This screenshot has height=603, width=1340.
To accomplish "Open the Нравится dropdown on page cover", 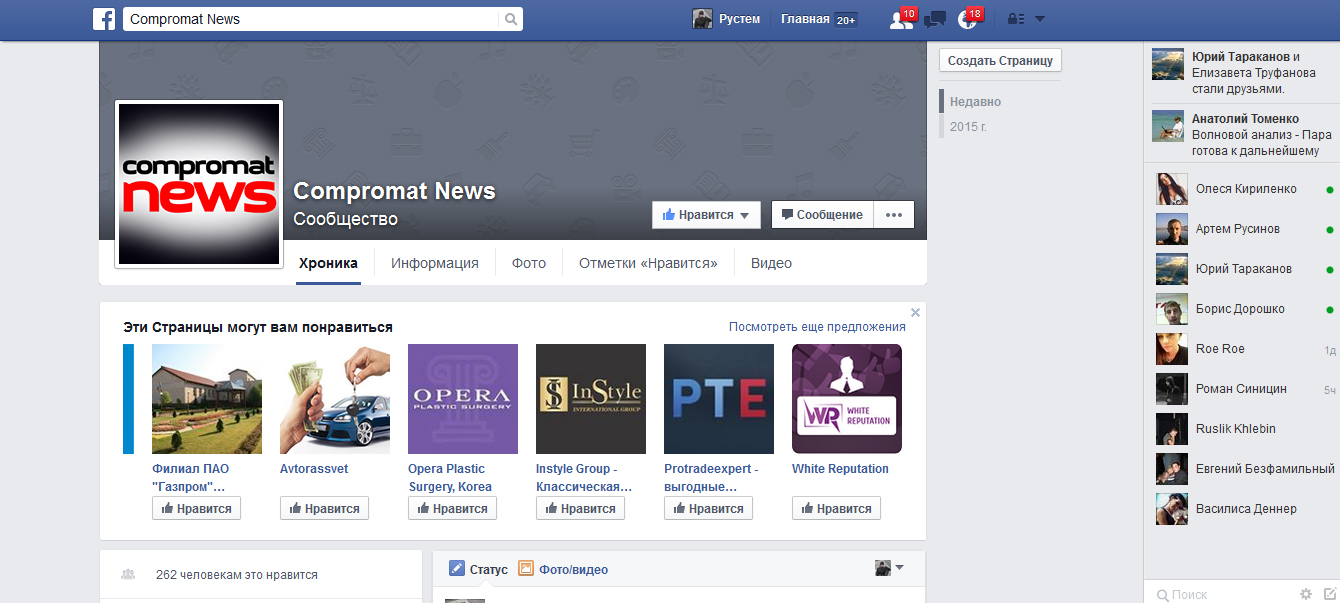I will tap(706, 215).
